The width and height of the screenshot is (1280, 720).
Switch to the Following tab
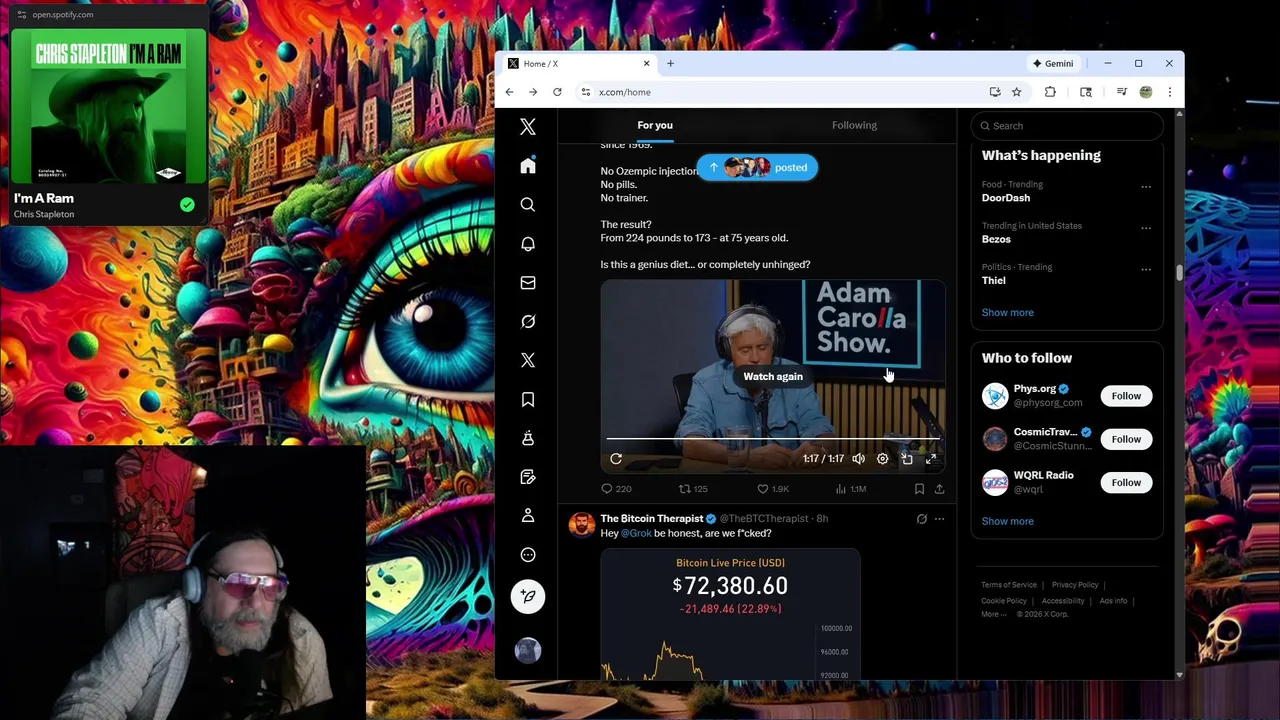click(x=854, y=125)
